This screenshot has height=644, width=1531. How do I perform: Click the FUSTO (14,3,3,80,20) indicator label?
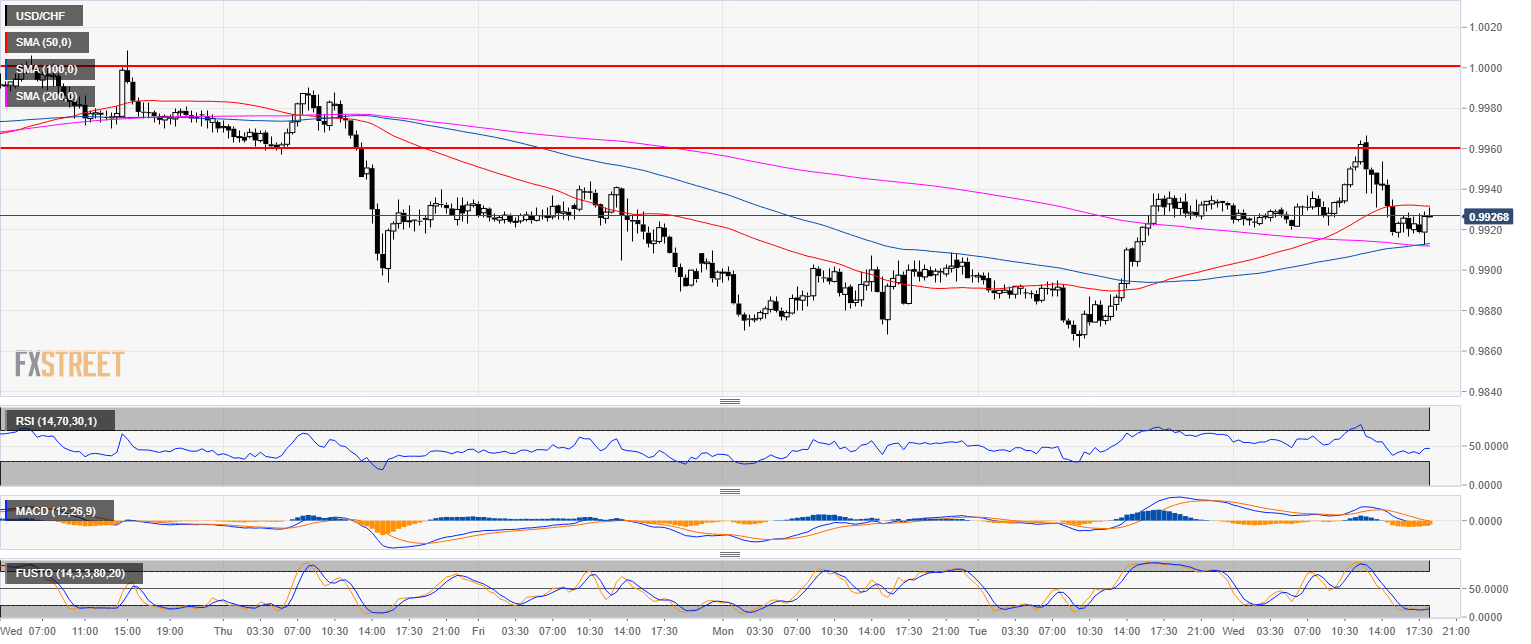[74, 573]
